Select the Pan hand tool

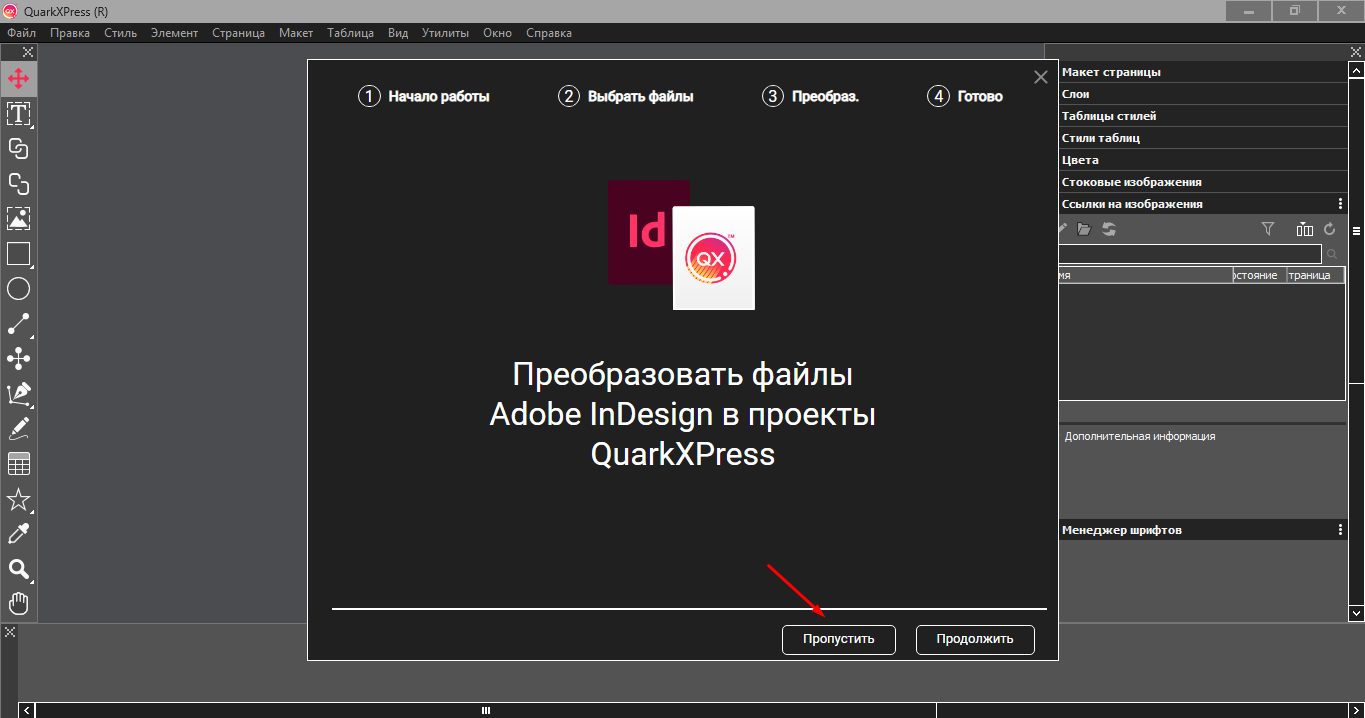pos(18,604)
